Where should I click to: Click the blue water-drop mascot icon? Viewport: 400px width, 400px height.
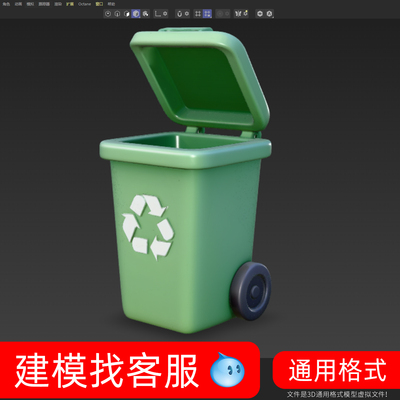click(x=227, y=369)
